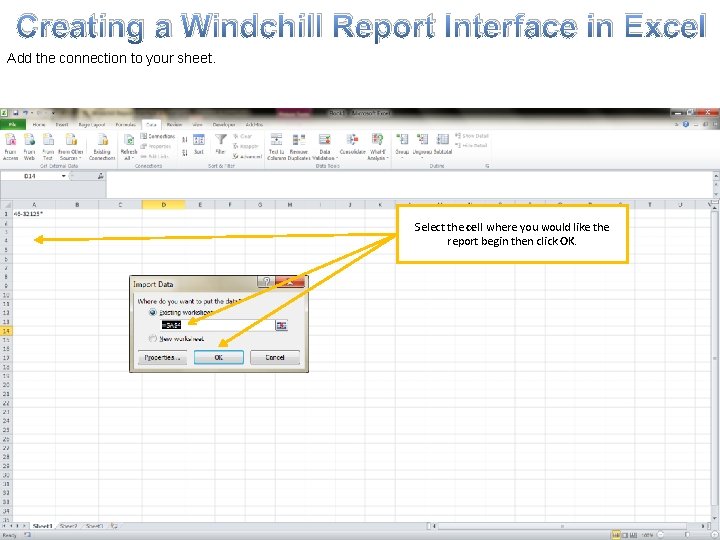
Task: Open the Name Box dropdown arrow
Action: (x=63, y=176)
